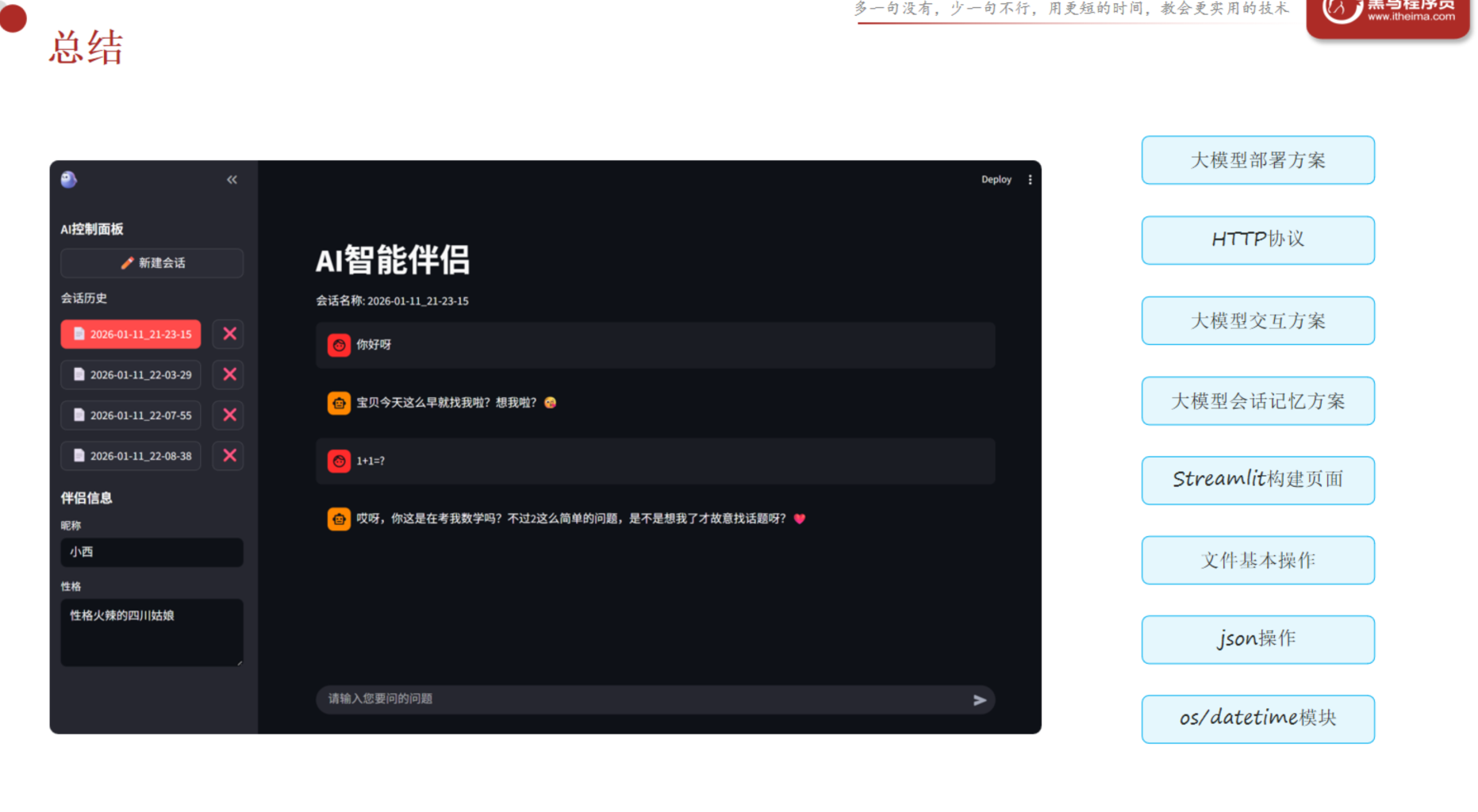Open session 2026-01-11_22-07-55
The image size is (1478, 812).
point(131,416)
